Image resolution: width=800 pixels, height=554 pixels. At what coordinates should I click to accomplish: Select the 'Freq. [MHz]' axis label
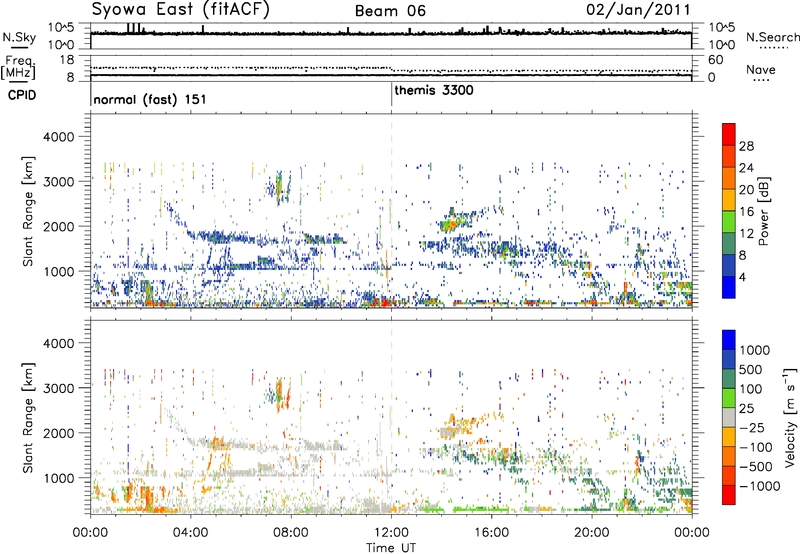pyautogui.click(x=18, y=68)
